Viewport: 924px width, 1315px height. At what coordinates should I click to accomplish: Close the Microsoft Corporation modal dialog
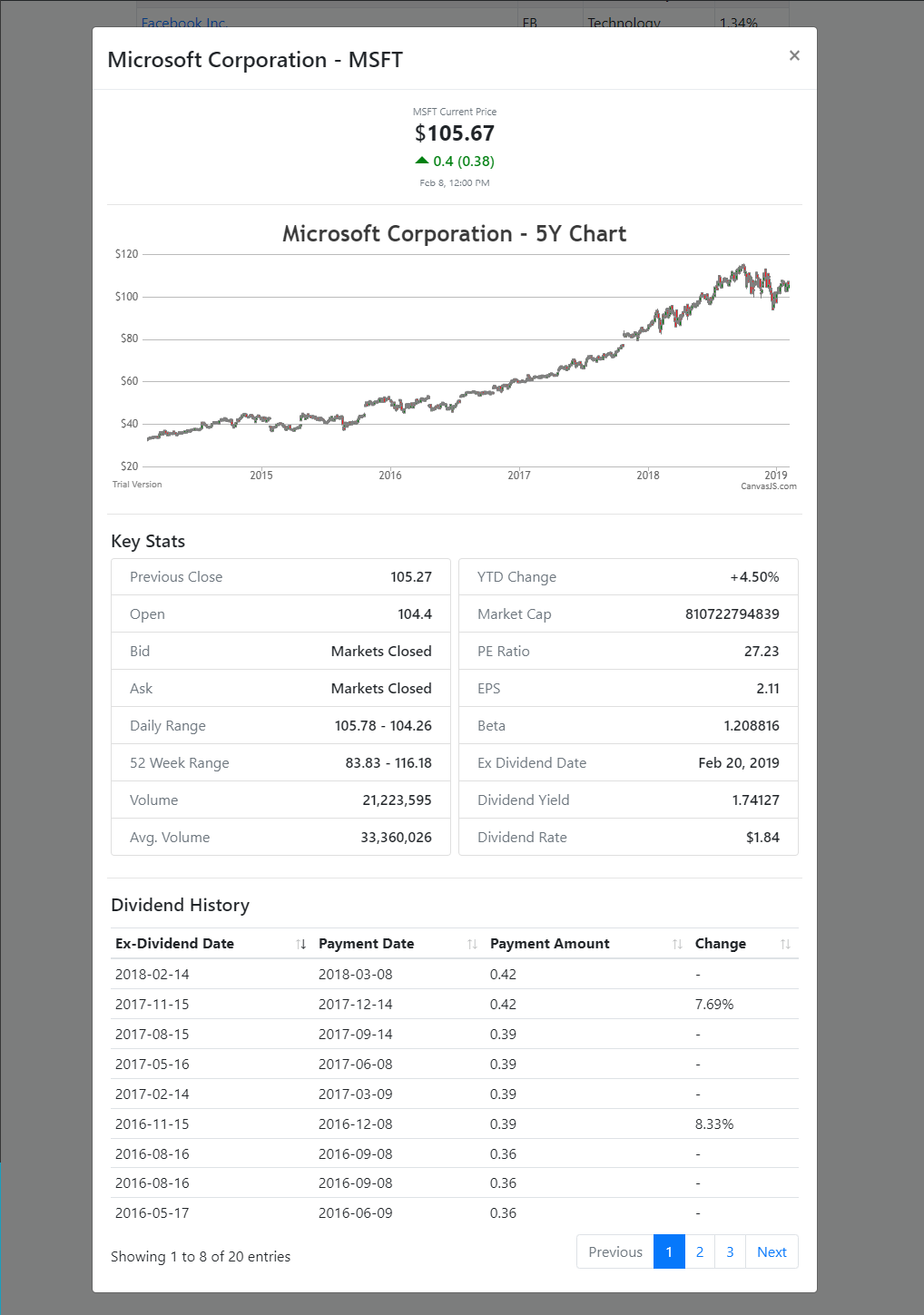point(794,55)
